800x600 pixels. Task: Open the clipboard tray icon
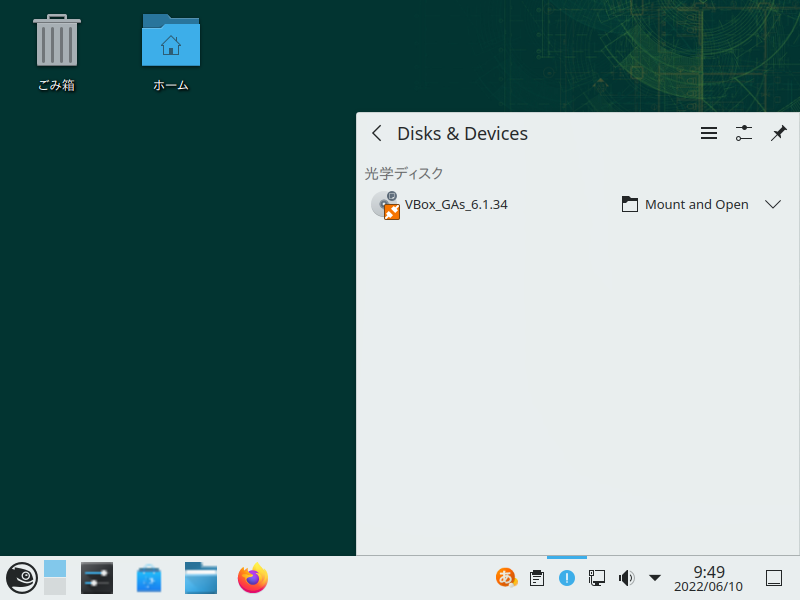[x=537, y=578]
